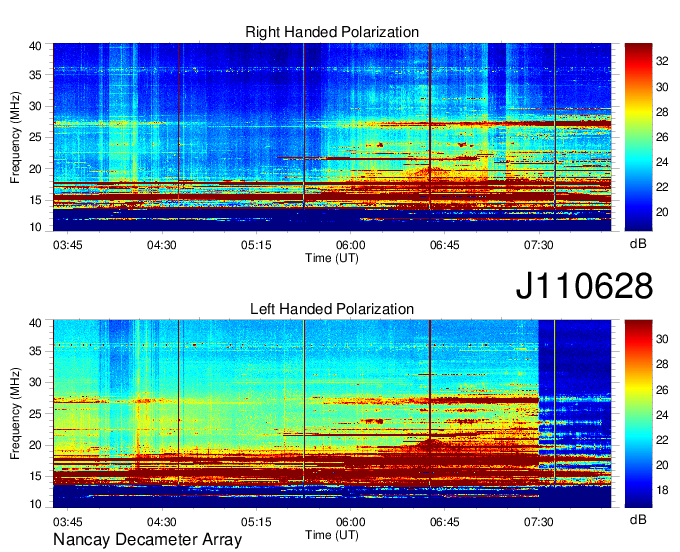
Task: Select the 05:15 time tick of Right Handed plot
Action: 256,245
